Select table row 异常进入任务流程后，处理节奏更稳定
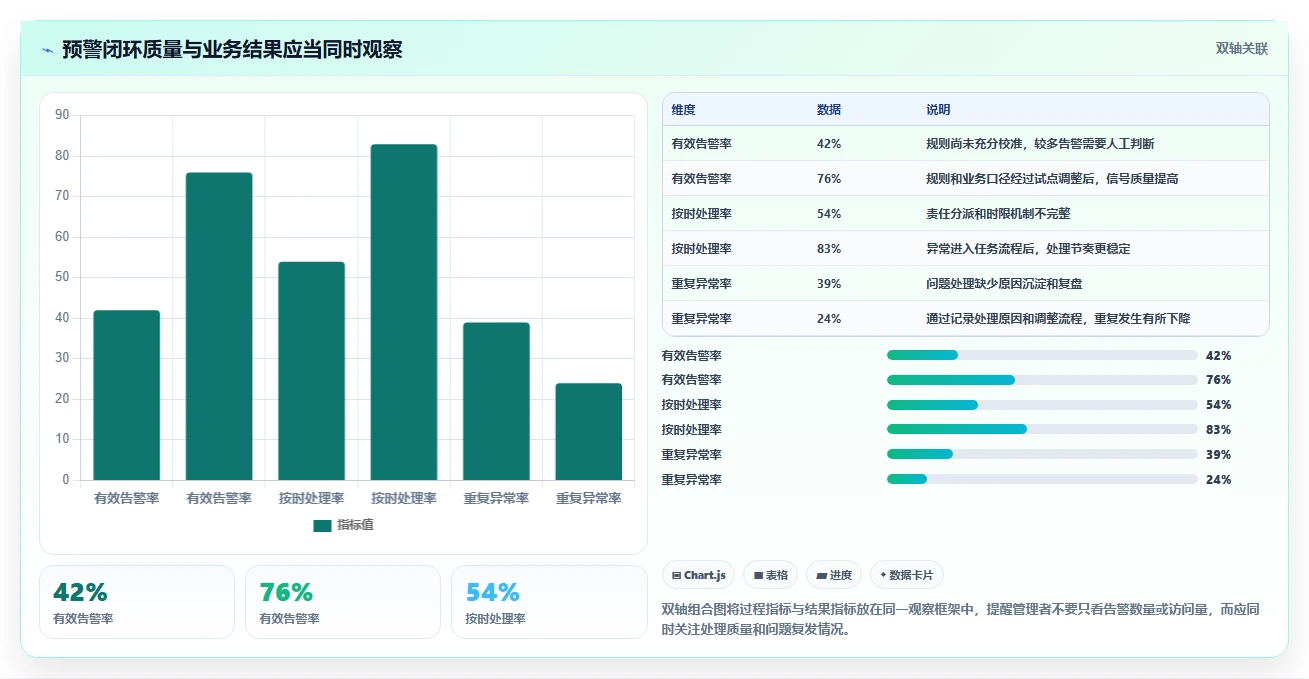 pos(966,249)
